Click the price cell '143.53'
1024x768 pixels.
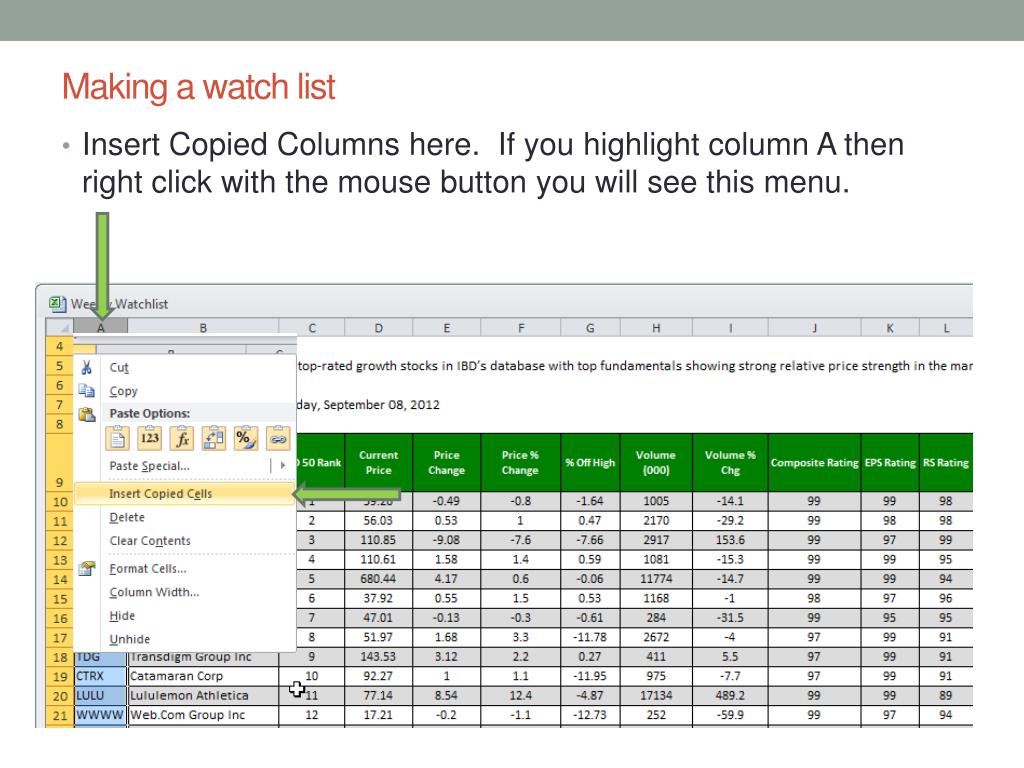point(378,657)
